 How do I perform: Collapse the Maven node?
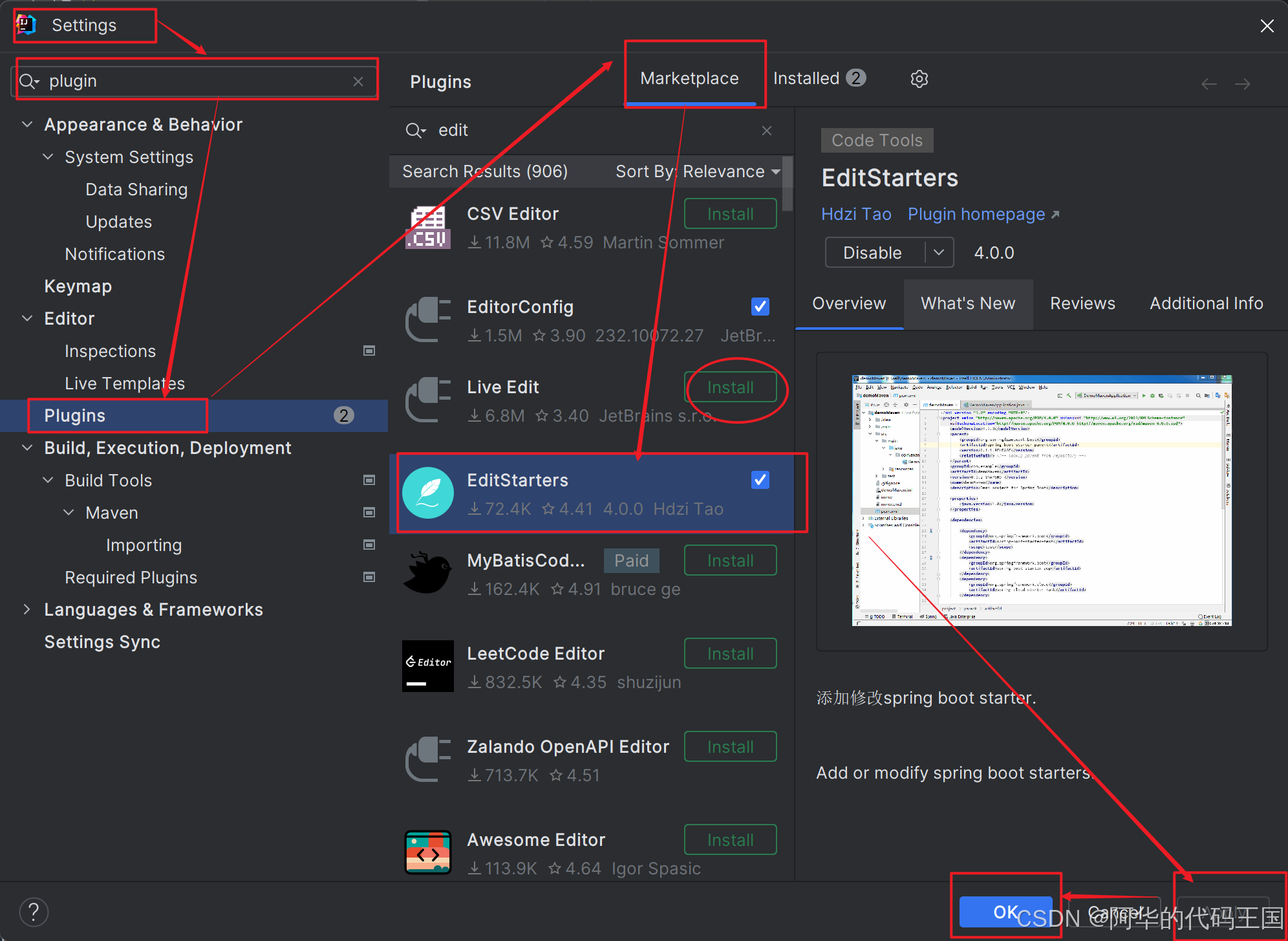69,512
